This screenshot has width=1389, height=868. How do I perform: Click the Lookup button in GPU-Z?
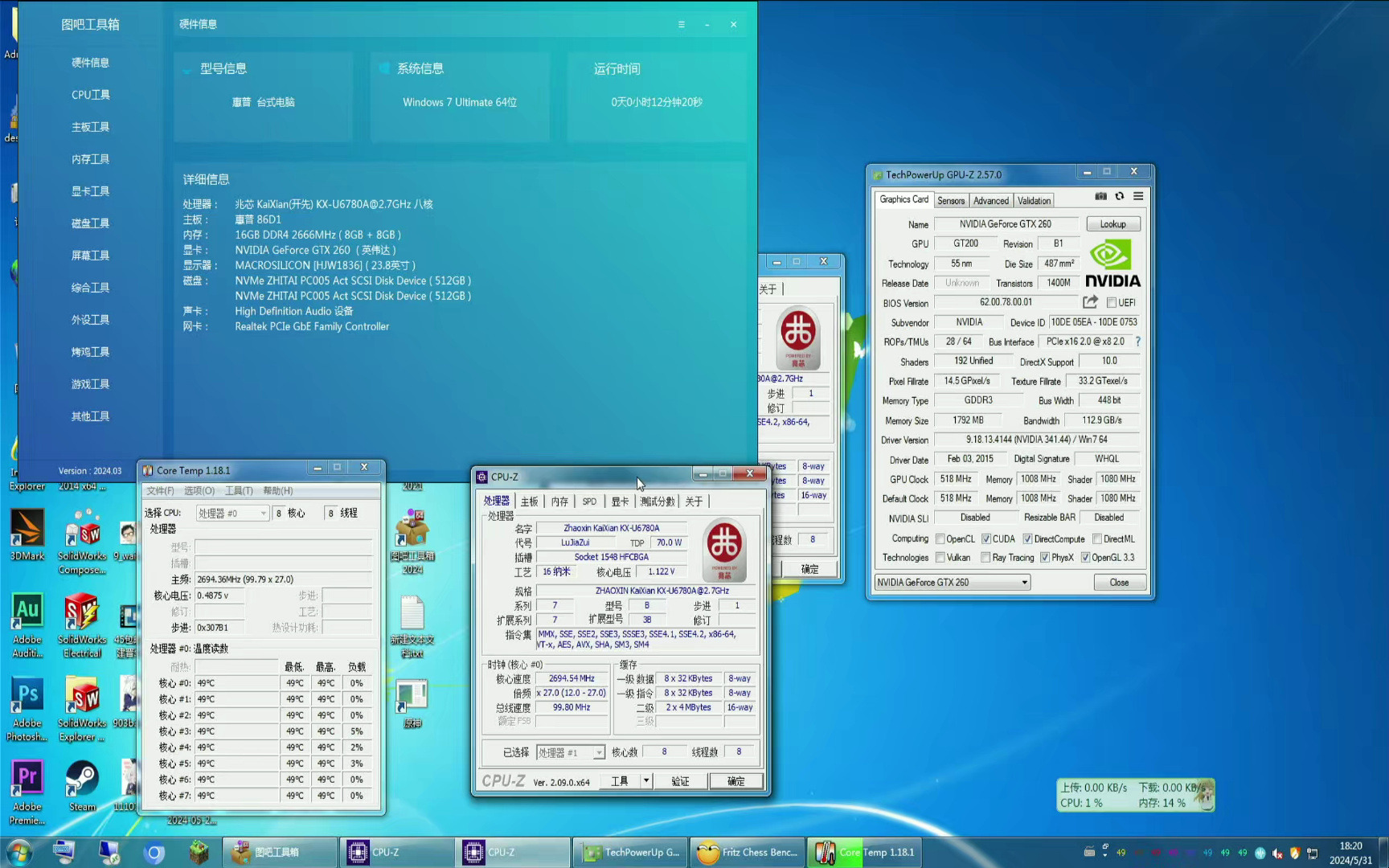1112,223
